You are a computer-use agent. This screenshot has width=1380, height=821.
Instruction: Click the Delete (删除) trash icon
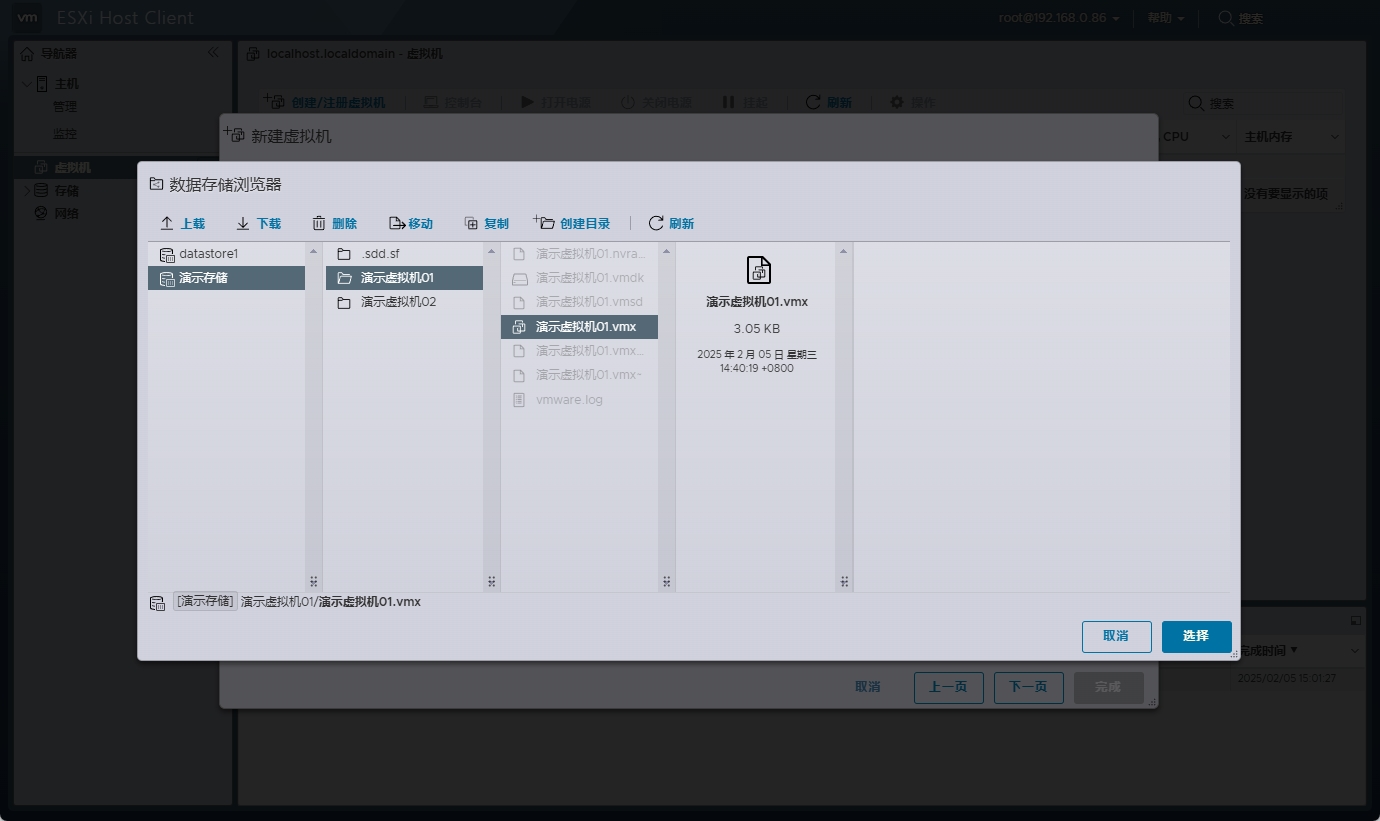(319, 224)
